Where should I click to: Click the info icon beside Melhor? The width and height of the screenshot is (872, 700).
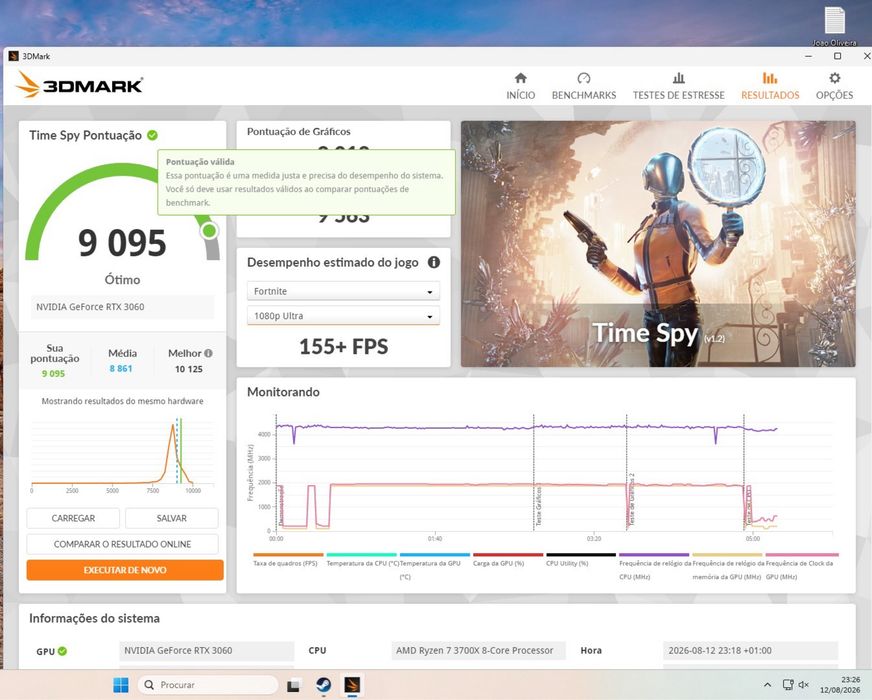coord(208,353)
